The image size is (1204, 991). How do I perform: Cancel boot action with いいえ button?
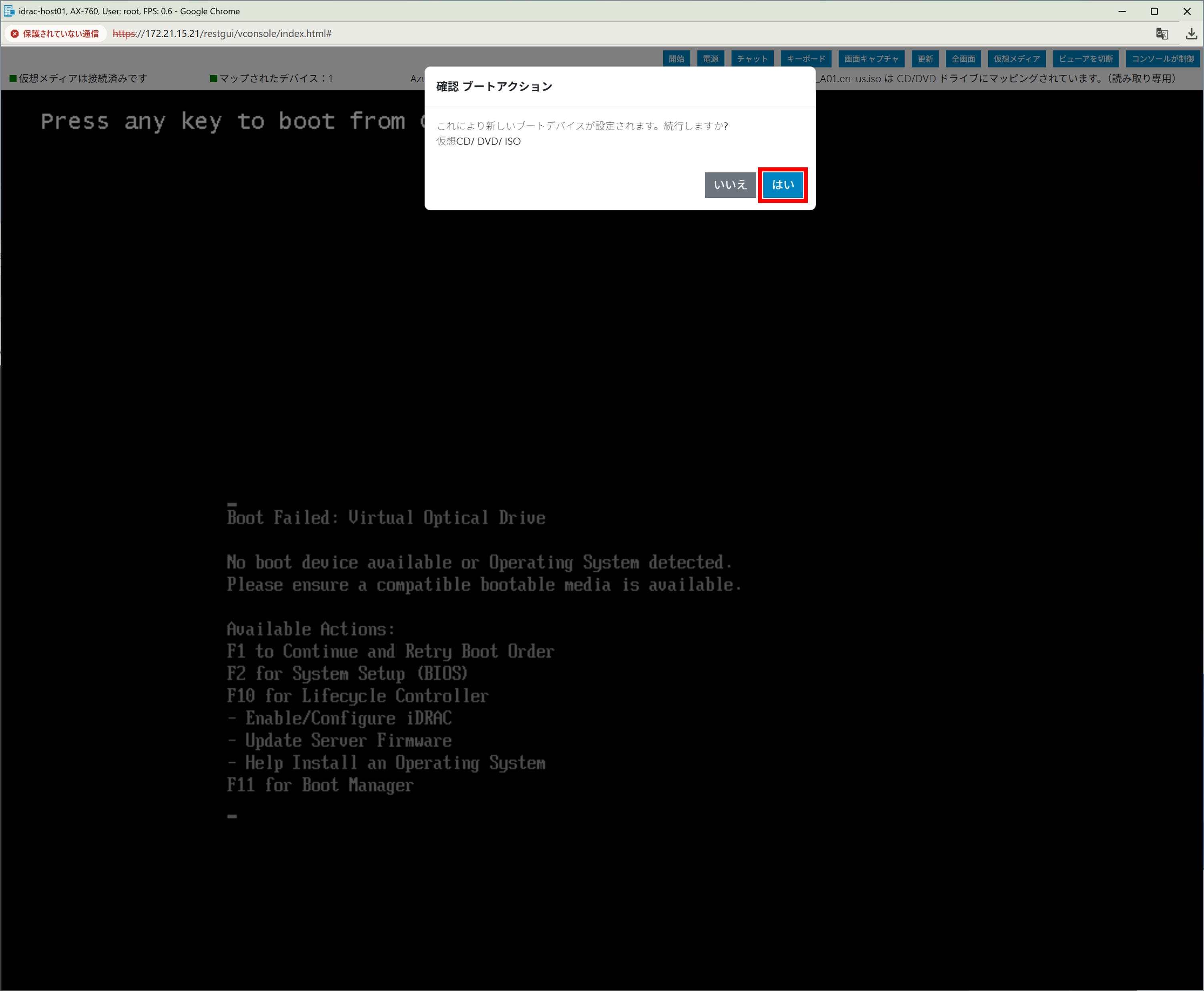coord(730,185)
